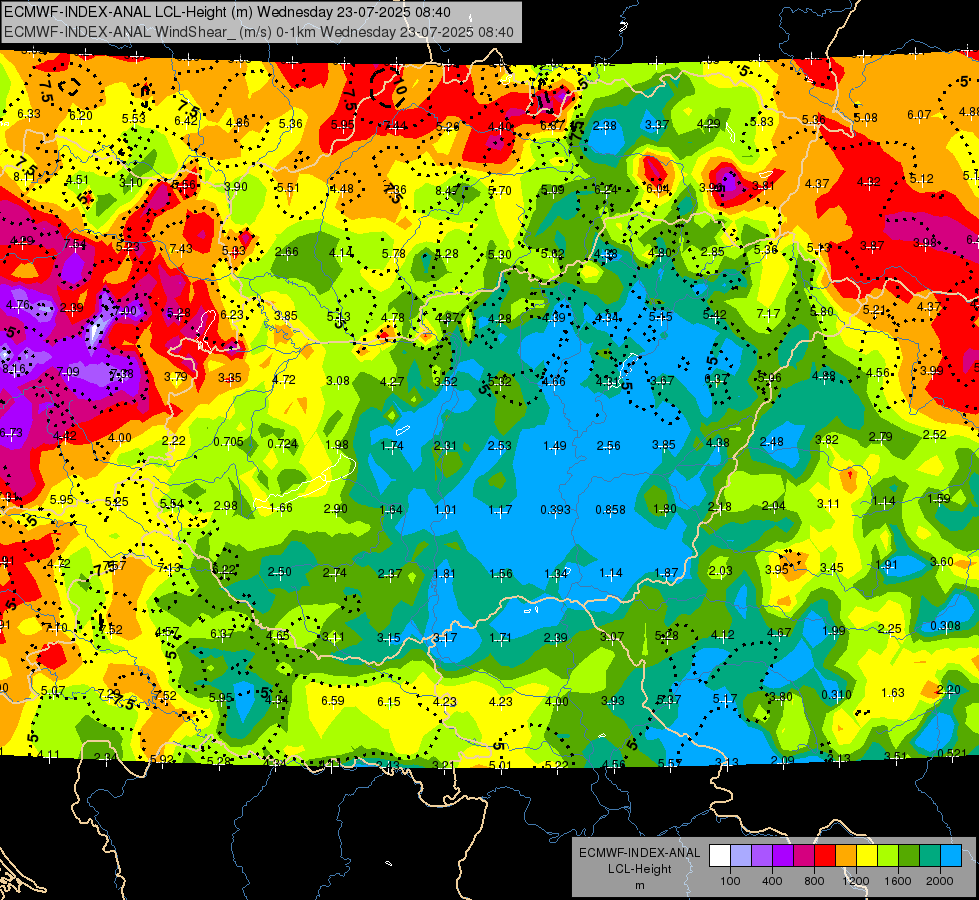Click the light lavender legend swatch
979x900 pixels.
tap(741, 856)
